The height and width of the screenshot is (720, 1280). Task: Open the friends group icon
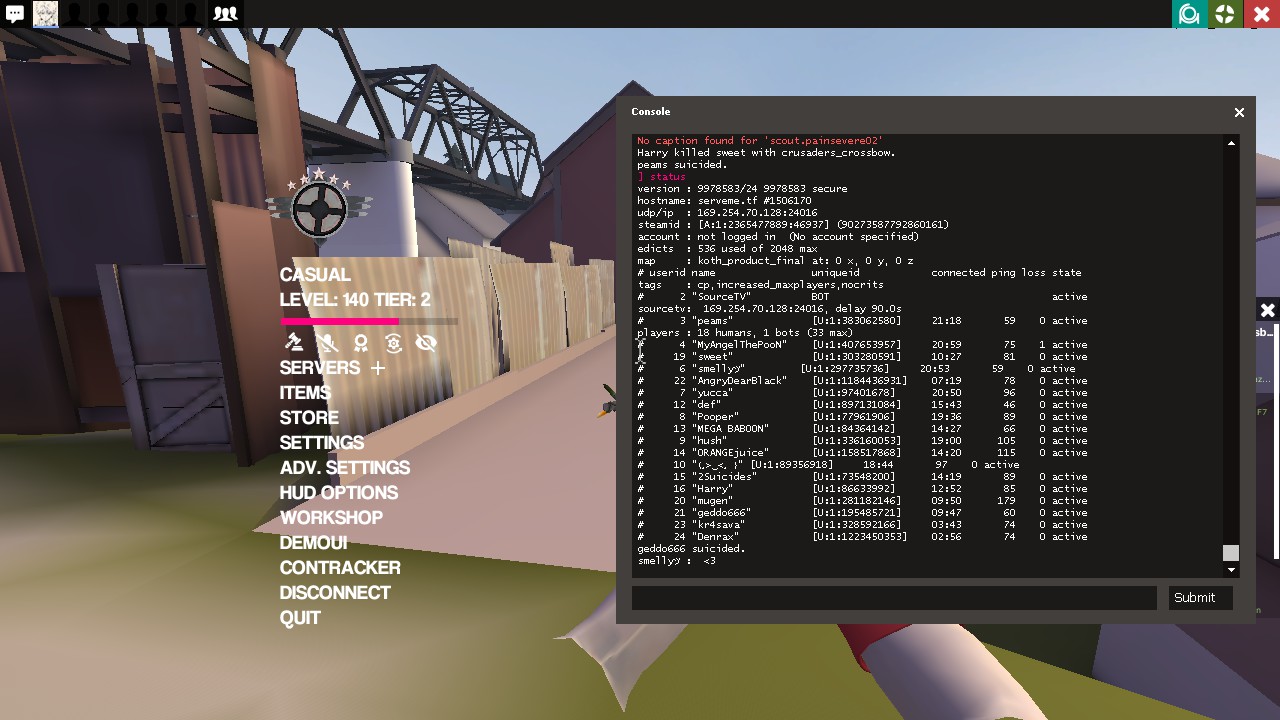(225, 14)
